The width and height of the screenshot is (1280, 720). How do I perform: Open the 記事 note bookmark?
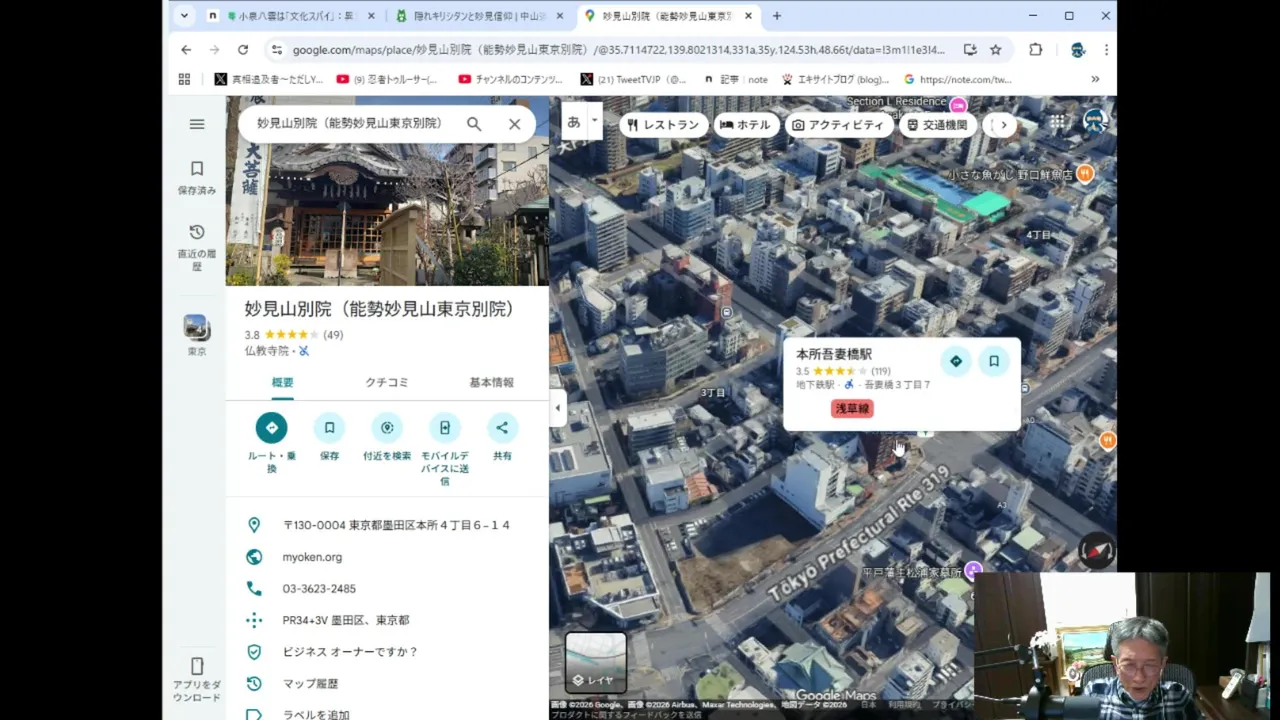tap(736, 79)
